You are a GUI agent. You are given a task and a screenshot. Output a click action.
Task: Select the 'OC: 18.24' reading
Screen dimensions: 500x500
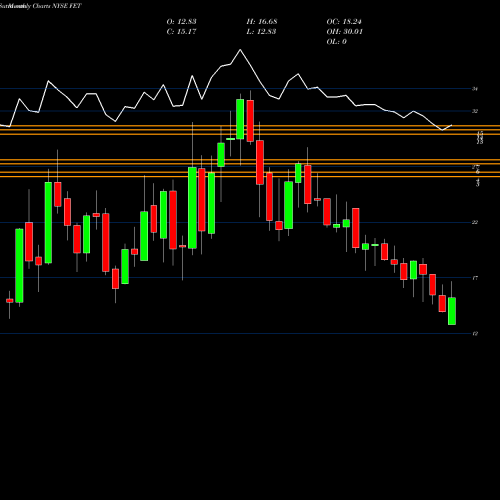pos(344,22)
